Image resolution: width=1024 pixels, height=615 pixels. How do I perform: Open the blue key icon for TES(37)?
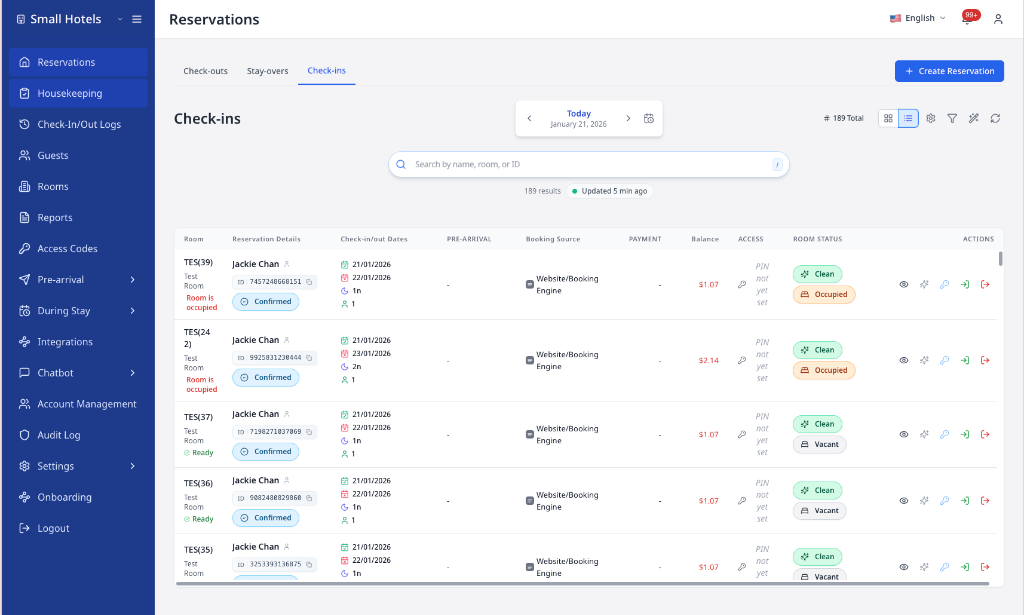pyautogui.click(x=944, y=434)
